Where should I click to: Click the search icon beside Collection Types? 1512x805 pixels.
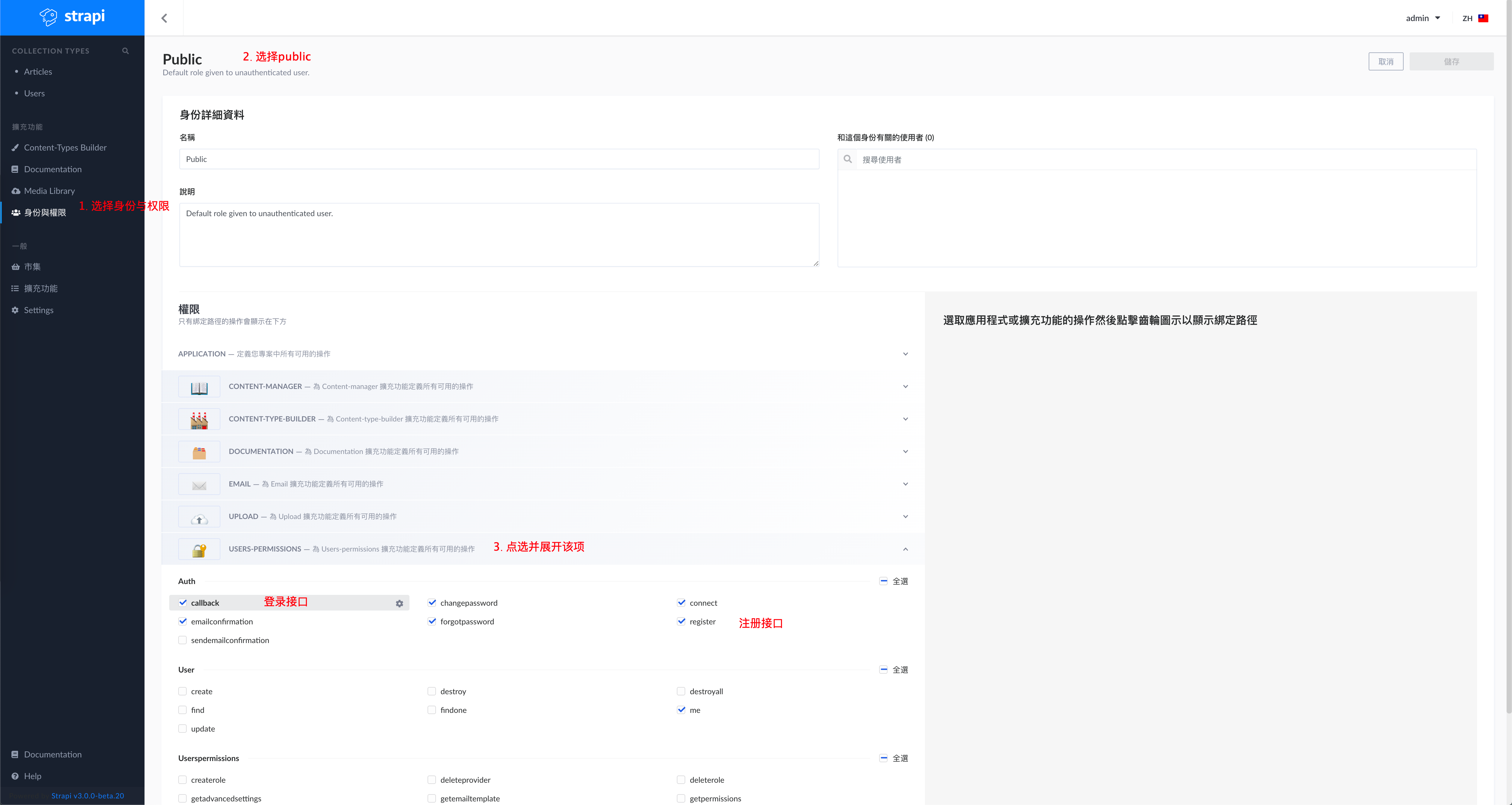(x=125, y=51)
